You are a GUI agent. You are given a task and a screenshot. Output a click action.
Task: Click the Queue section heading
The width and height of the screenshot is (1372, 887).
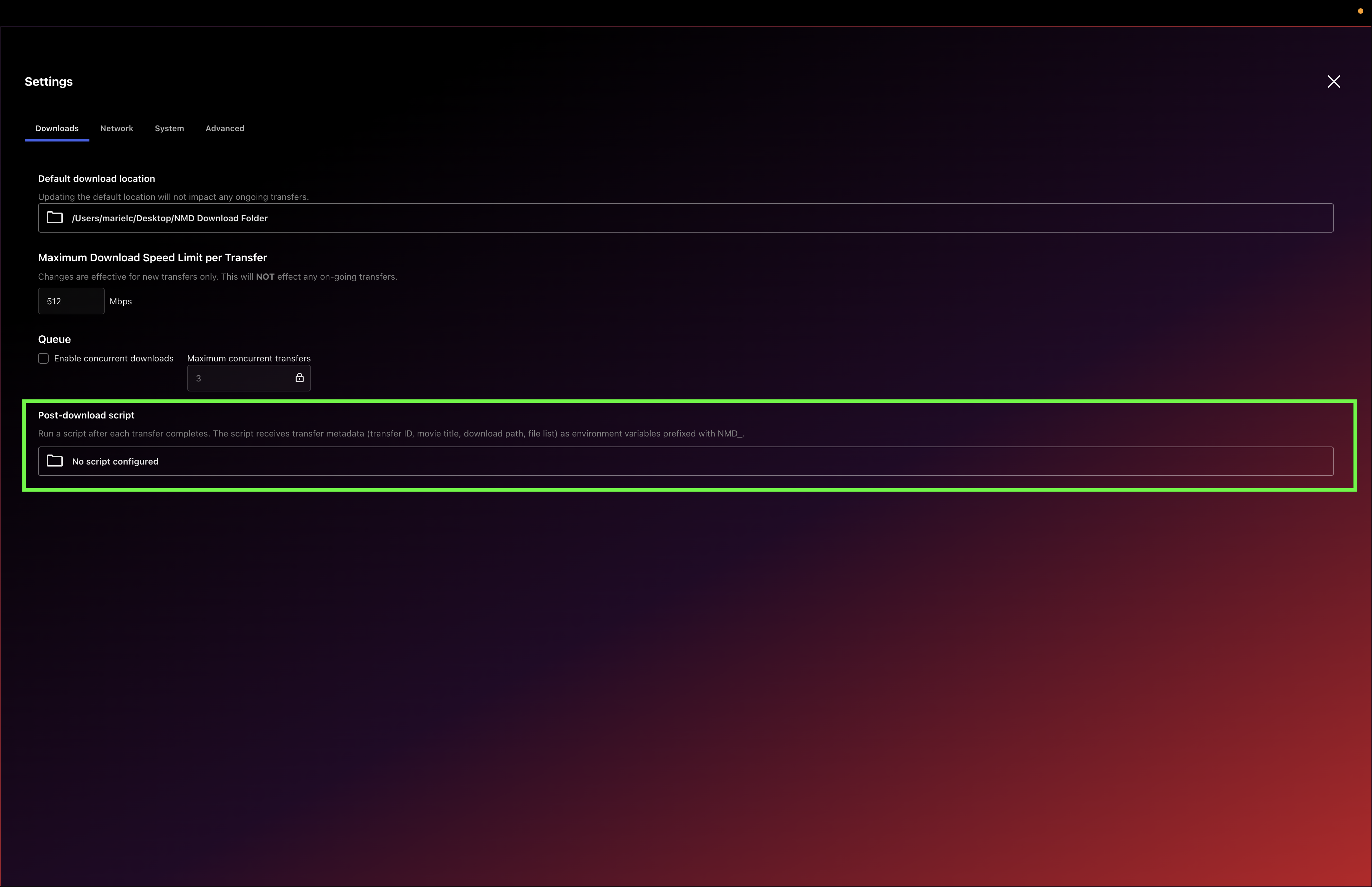(x=53, y=339)
